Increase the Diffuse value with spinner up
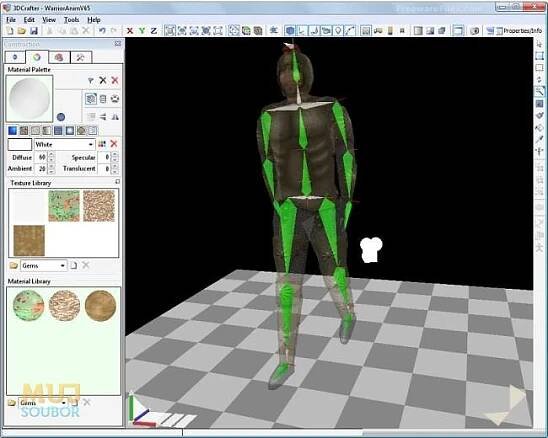The width and height of the screenshot is (548, 438). (x=51, y=155)
